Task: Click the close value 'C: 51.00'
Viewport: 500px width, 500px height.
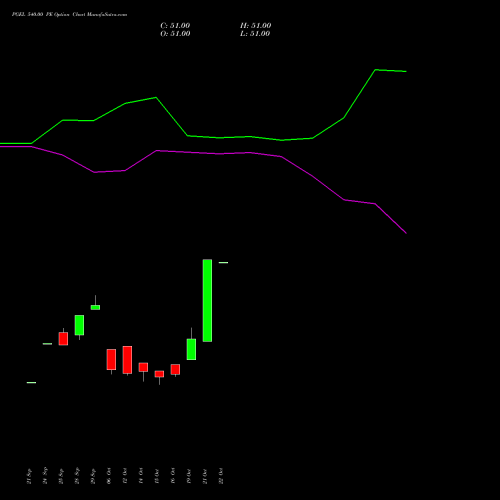Action: (x=175, y=26)
